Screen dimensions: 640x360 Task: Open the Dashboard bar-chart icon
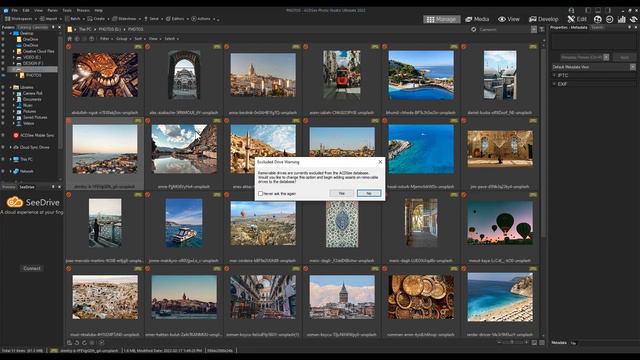coord(621,19)
